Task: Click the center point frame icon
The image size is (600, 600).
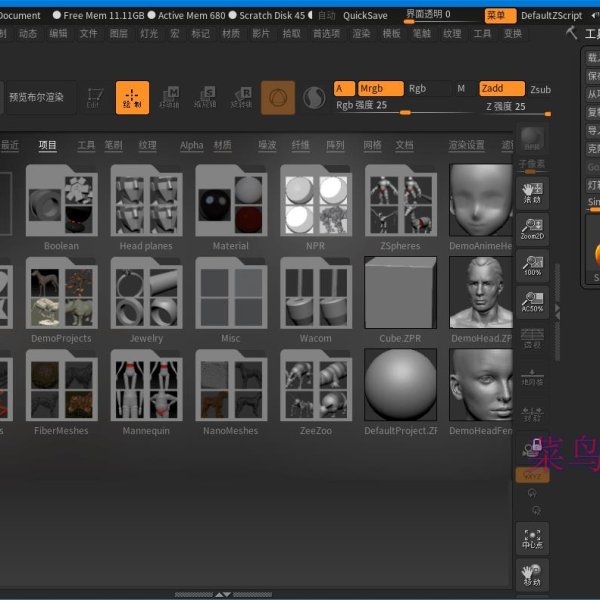Action: coord(532,540)
